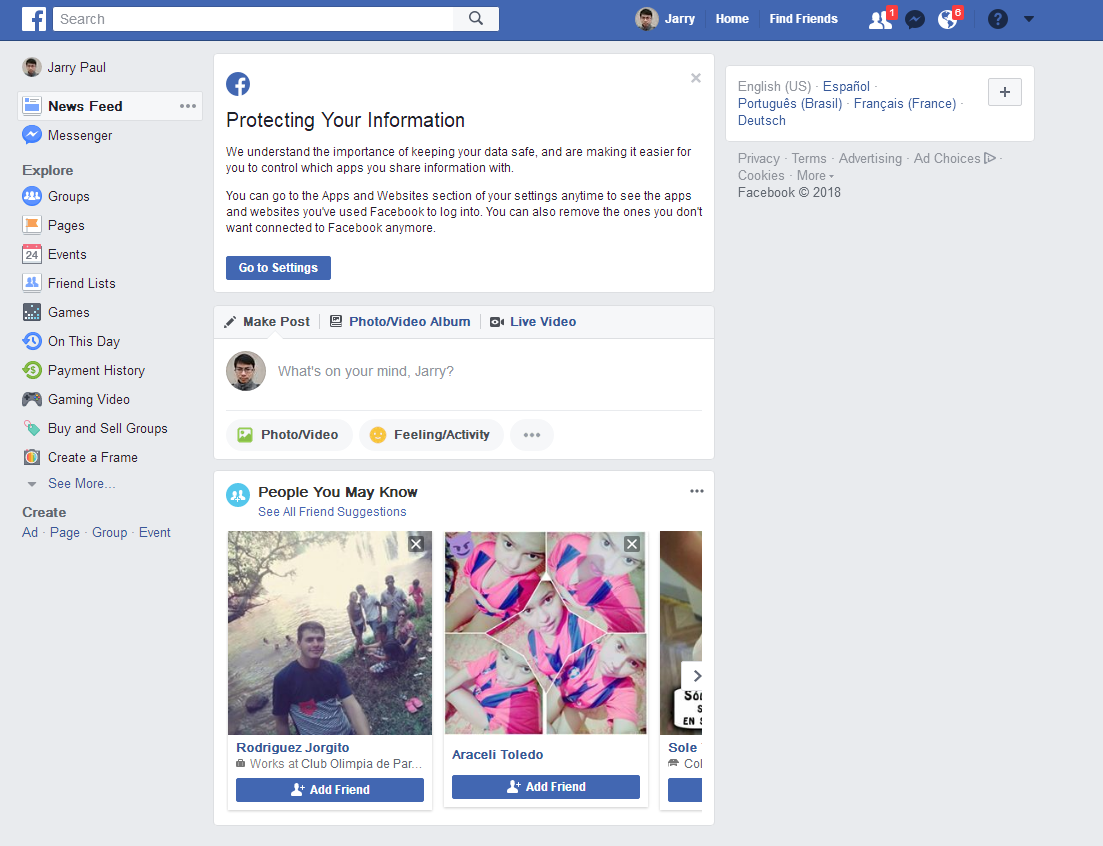Select the Make Post tab
This screenshot has width=1103, height=846.
coord(267,321)
